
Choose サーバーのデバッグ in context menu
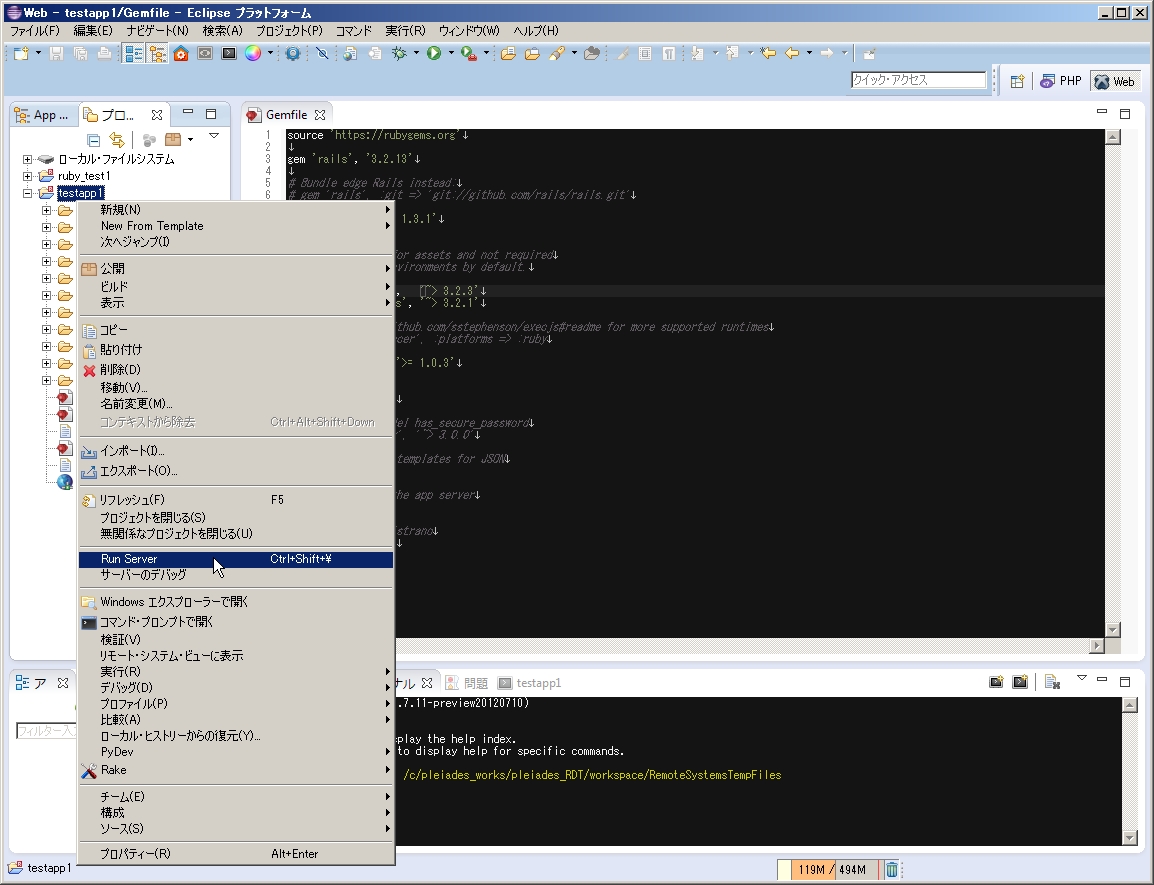pos(236,575)
